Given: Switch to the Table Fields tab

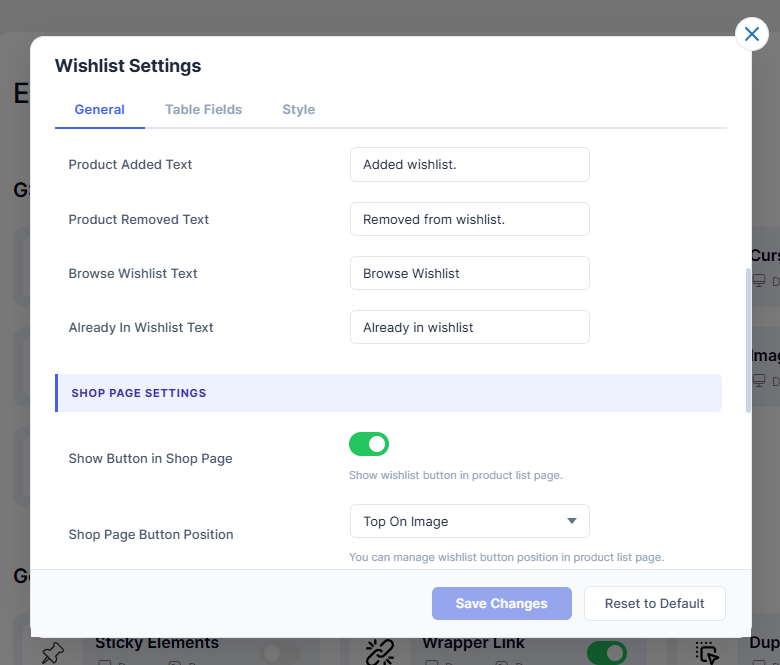Looking at the screenshot, I should (203, 110).
